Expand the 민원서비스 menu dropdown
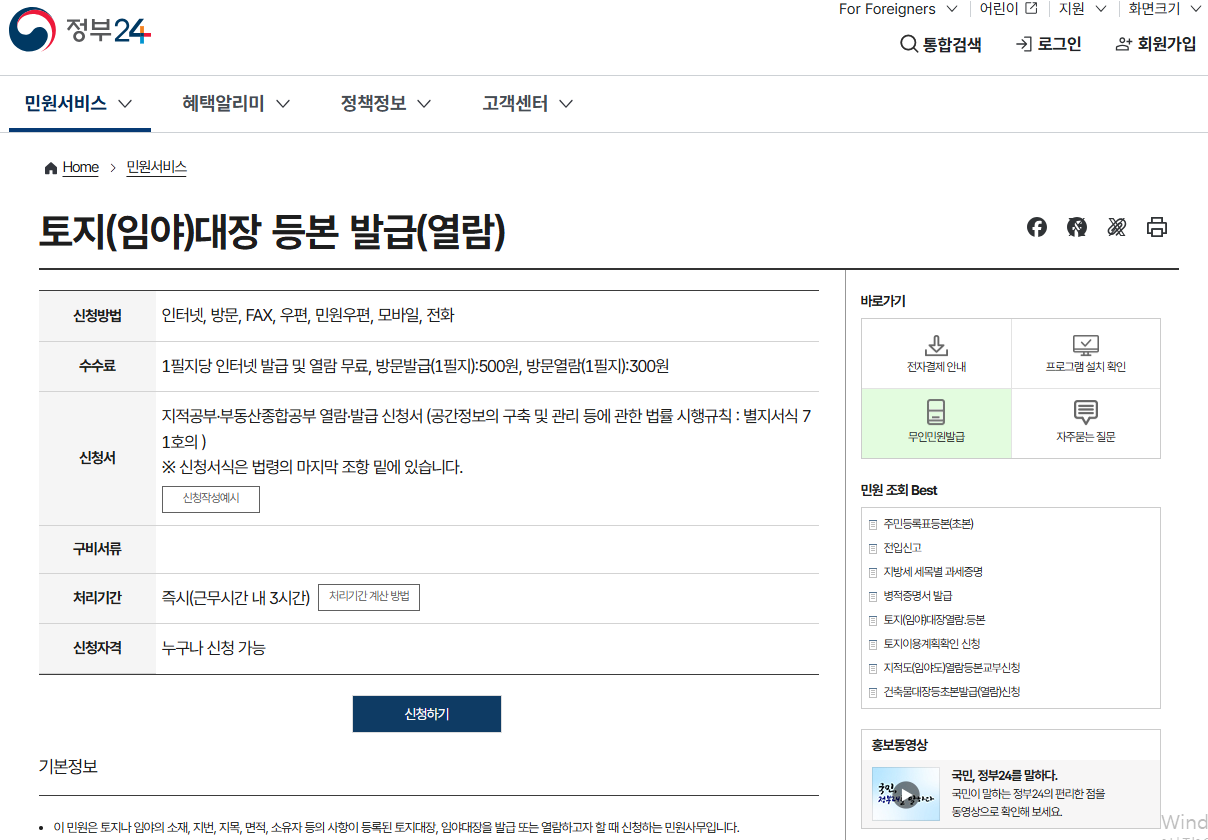The width and height of the screenshot is (1208, 840). pos(79,103)
